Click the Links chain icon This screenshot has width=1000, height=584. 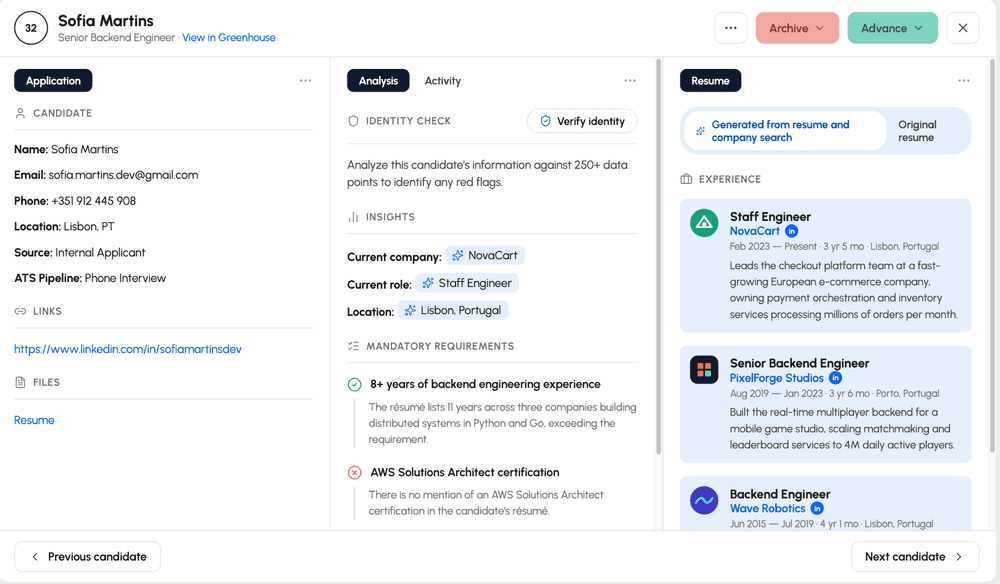click(x=20, y=311)
